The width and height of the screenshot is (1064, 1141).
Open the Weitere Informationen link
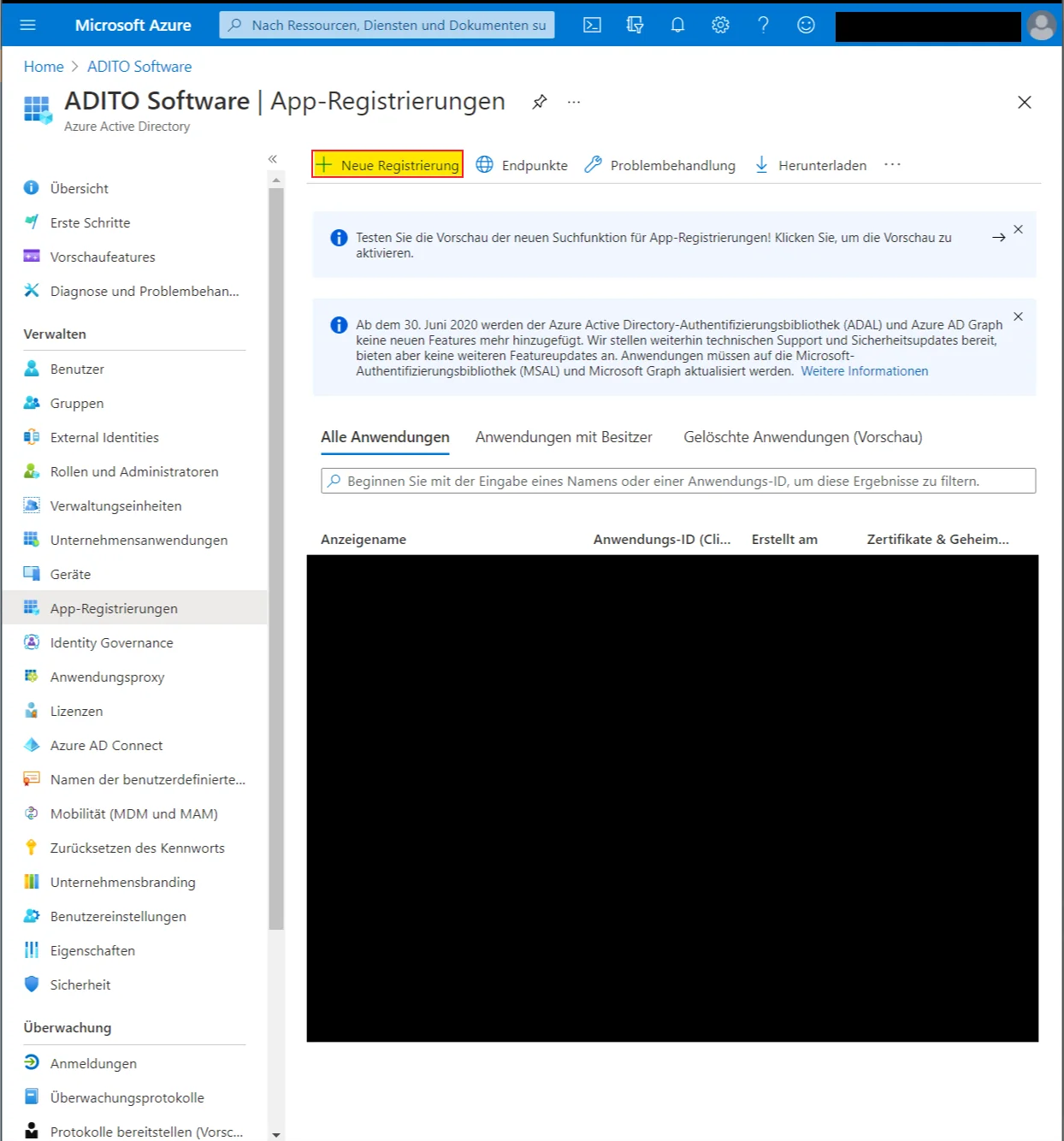pyautogui.click(x=864, y=371)
